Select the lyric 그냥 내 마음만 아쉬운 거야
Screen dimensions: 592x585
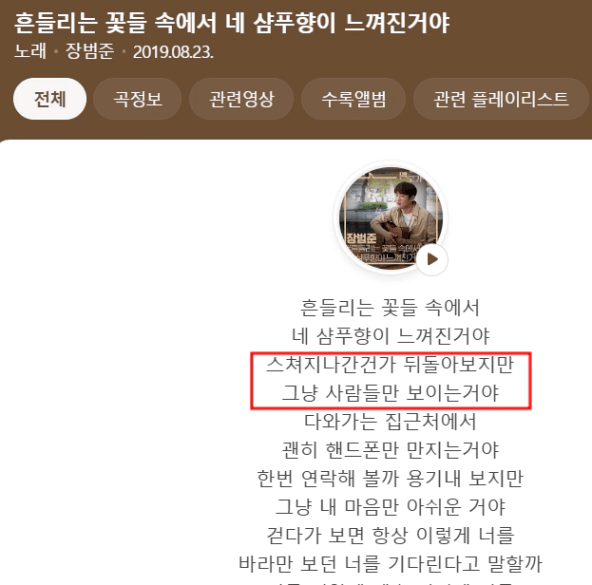[x=390, y=506]
